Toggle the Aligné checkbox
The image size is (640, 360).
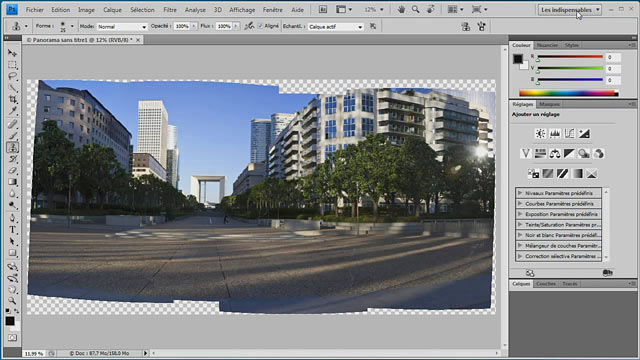pyautogui.click(x=260, y=26)
